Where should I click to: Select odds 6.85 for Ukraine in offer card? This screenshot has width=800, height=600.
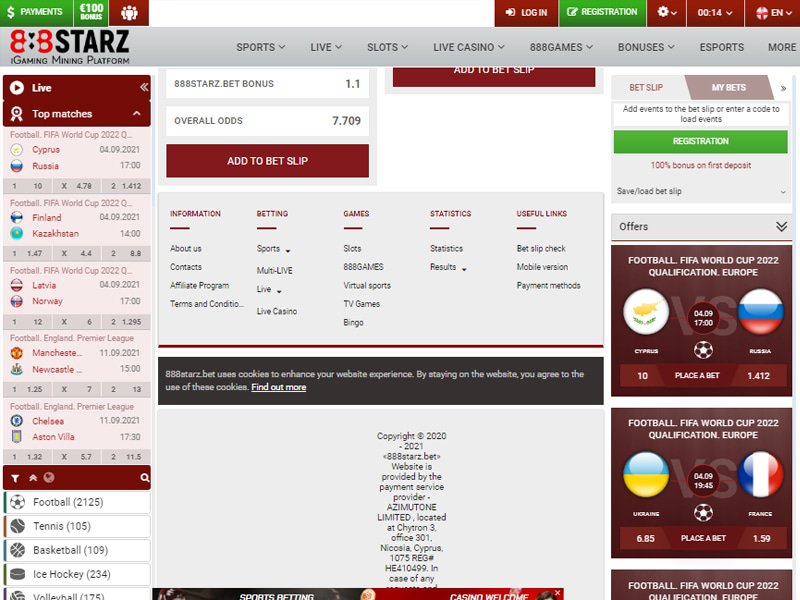[x=645, y=538]
